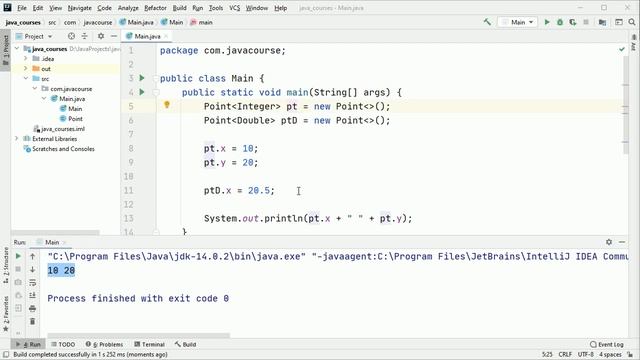This screenshot has height=360, width=640.
Task: Toggle soft-wrap in Run console
Action: (x=33, y=282)
